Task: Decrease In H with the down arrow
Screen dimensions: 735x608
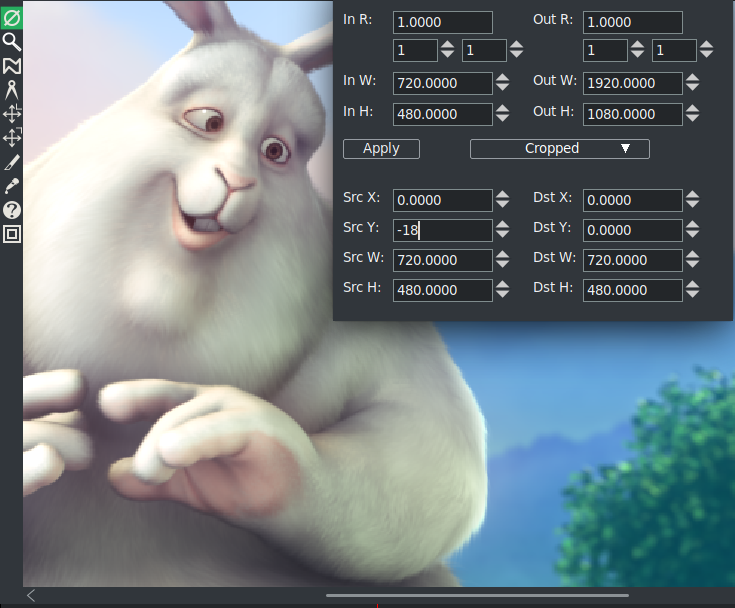Action: pyautogui.click(x=503, y=120)
